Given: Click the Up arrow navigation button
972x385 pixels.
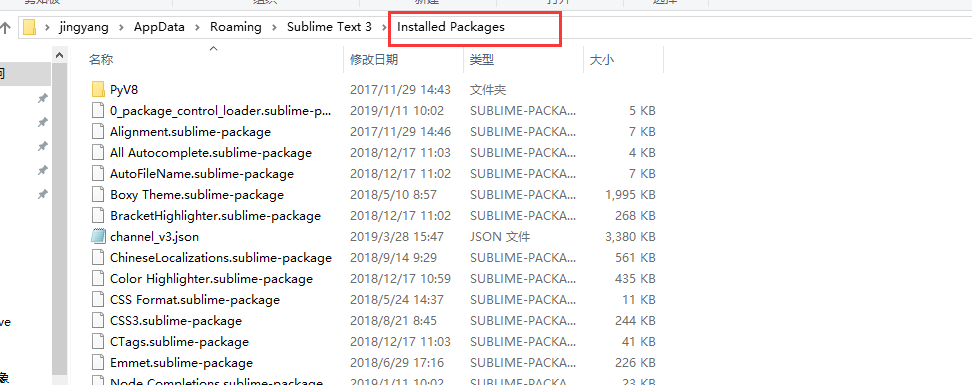Looking at the screenshot, I should coord(6,27).
